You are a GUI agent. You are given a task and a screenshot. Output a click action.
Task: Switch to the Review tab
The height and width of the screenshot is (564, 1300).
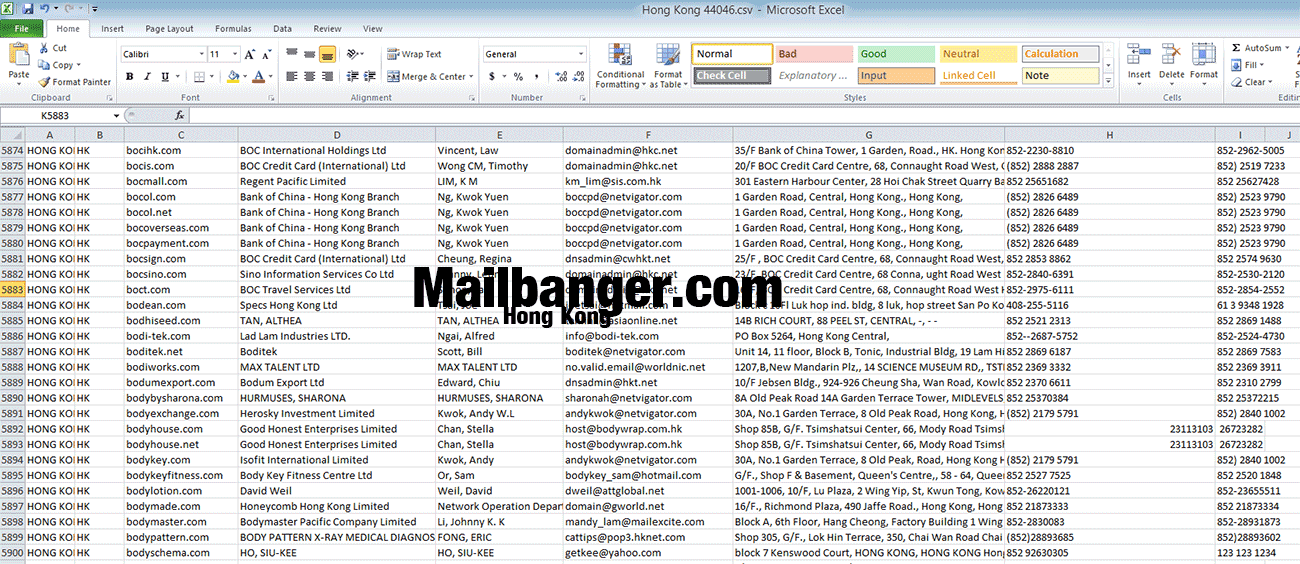[327, 29]
